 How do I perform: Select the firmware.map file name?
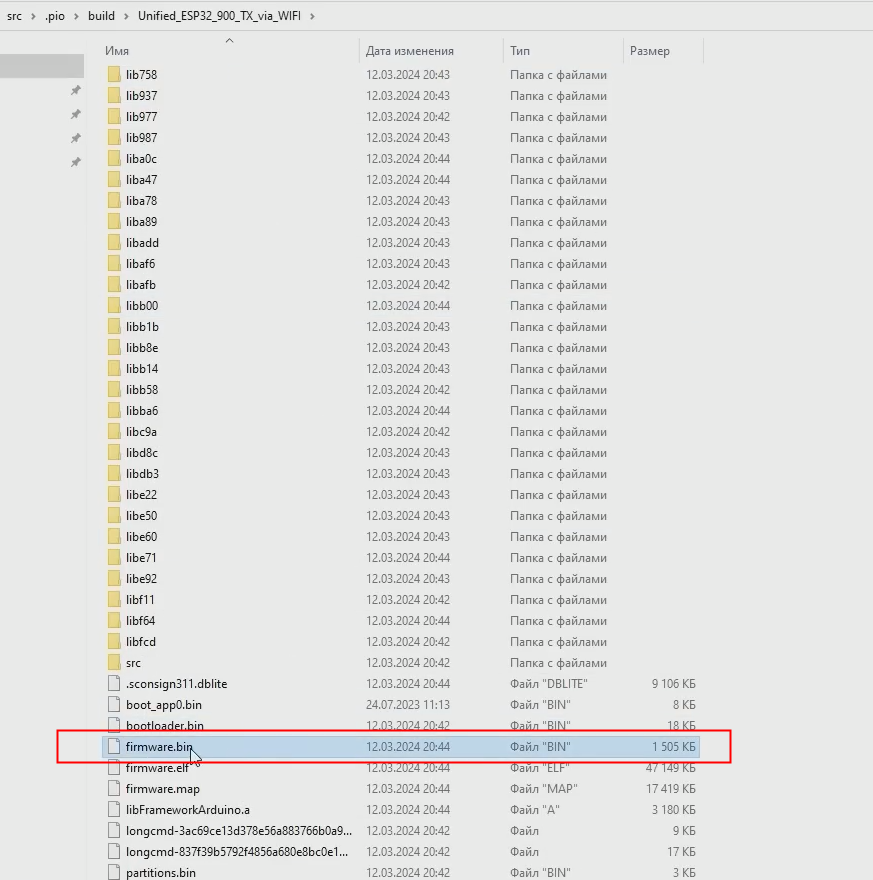[162, 789]
